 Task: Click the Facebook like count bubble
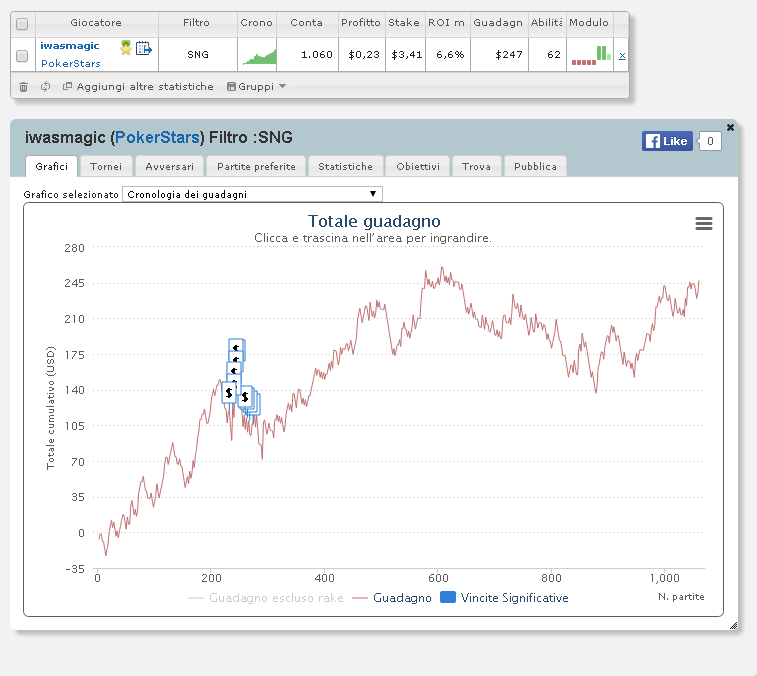tap(710, 141)
